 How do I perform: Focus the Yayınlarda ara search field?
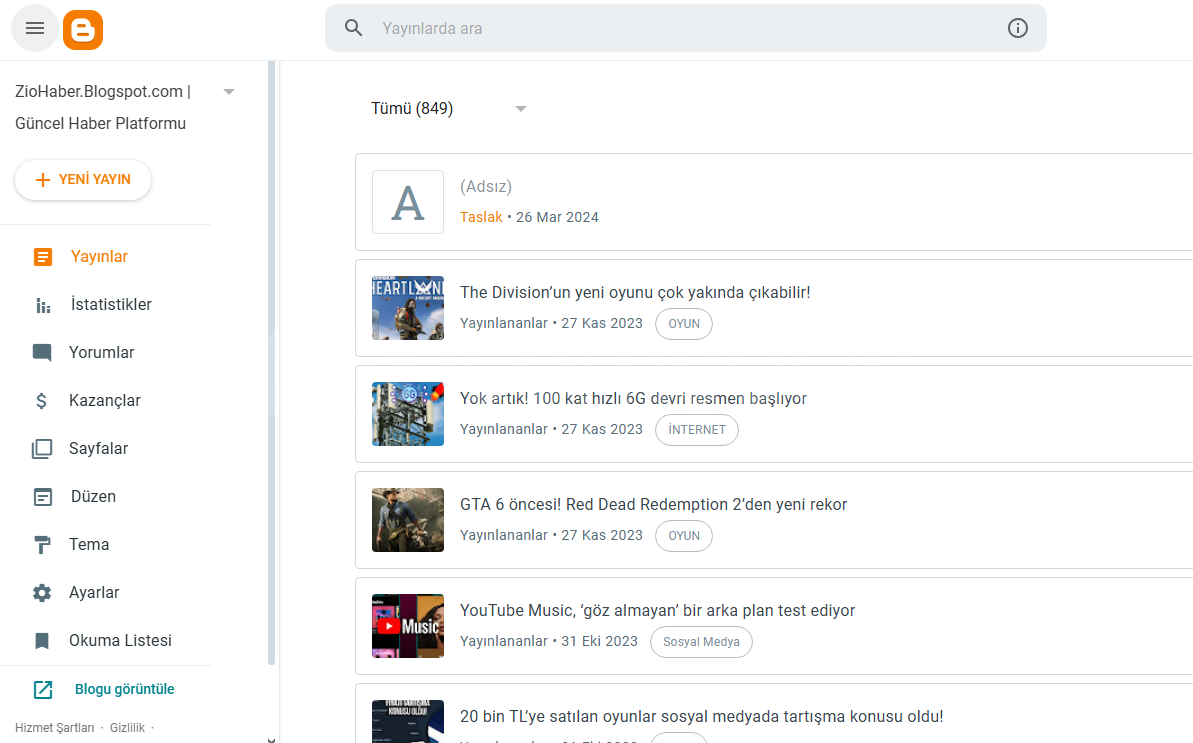(x=686, y=28)
